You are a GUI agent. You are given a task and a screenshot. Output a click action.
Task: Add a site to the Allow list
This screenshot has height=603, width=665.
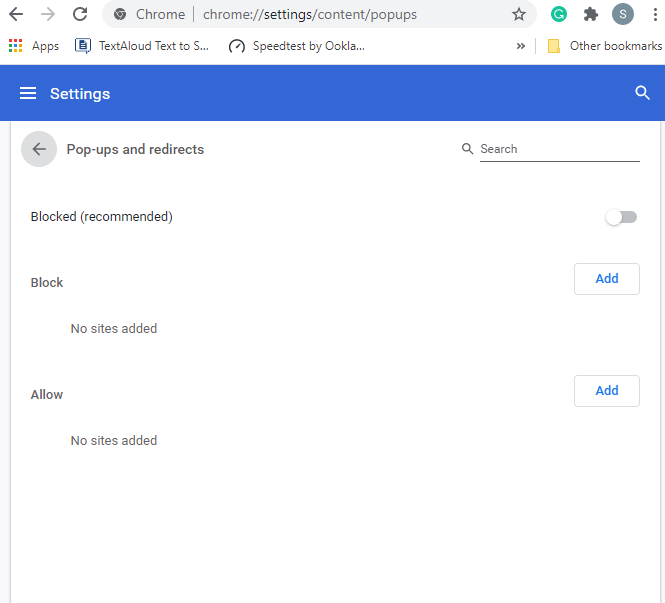[x=606, y=391]
